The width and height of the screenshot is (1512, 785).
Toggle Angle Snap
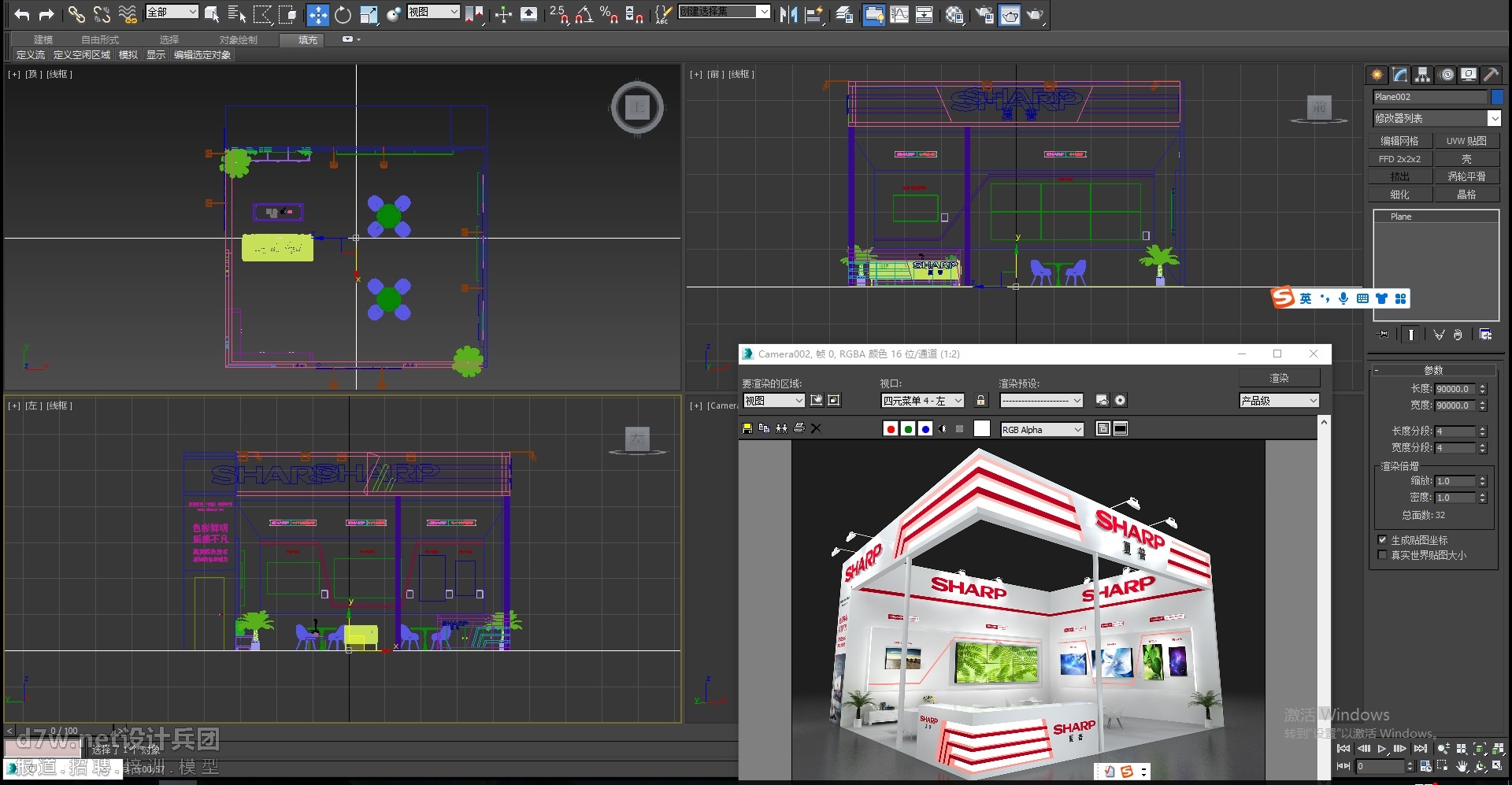click(584, 14)
